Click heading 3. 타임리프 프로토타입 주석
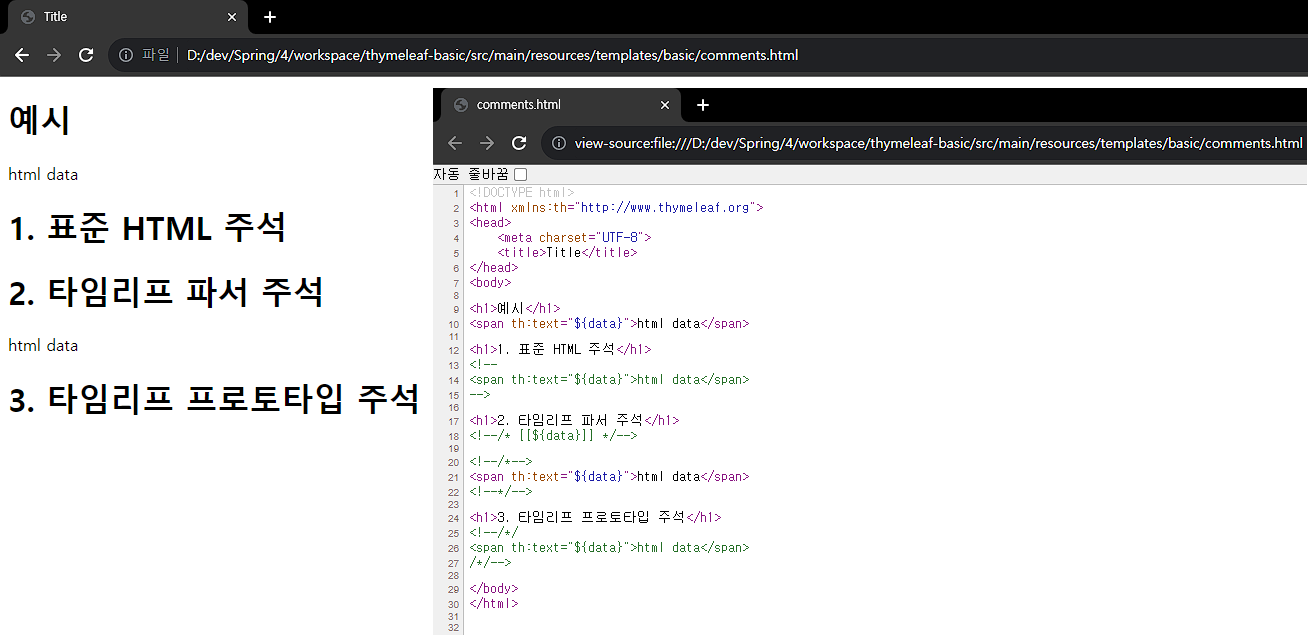Screen dimensions: 1308x635 (214, 399)
